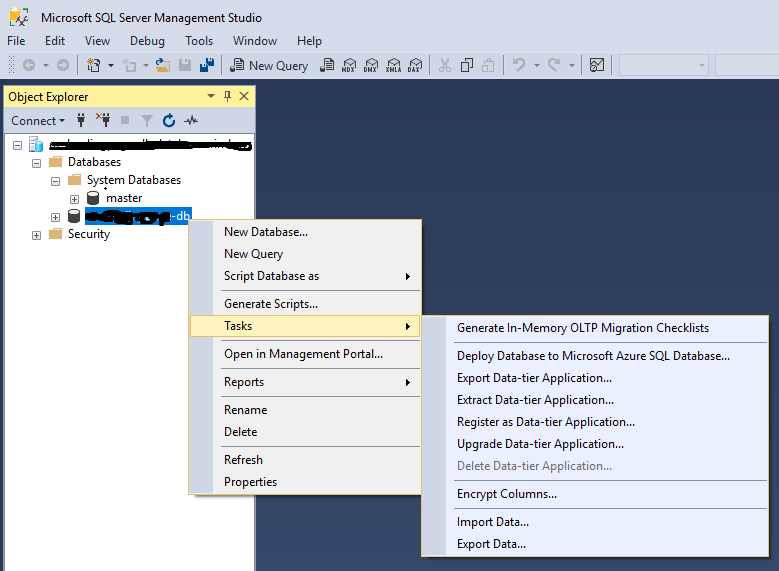Screen dimensions: 779x571
Task: Click Object Explorer filter funnel icon
Action: pos(147,120)
